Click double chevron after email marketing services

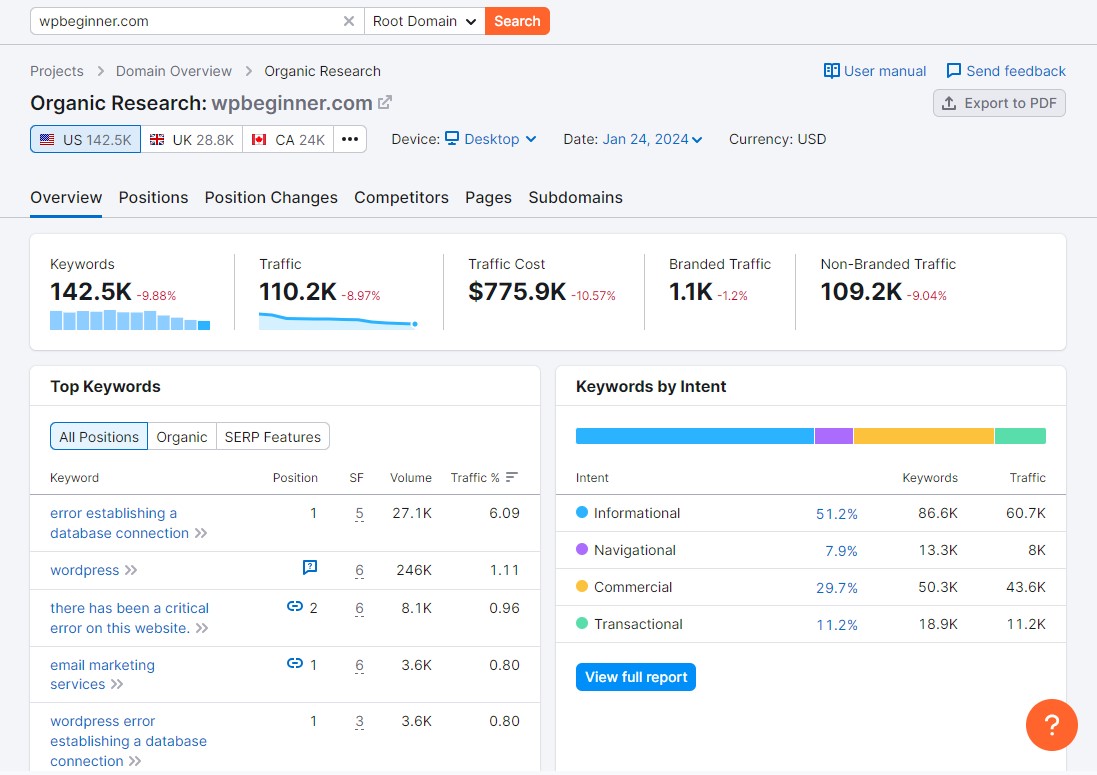[117, 684]
